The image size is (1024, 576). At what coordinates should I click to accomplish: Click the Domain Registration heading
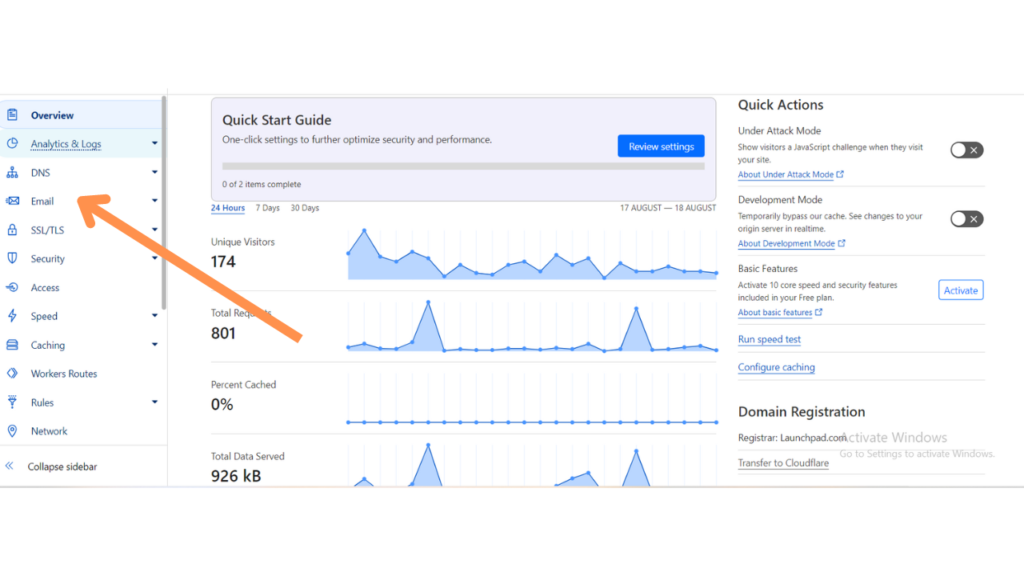801,412
